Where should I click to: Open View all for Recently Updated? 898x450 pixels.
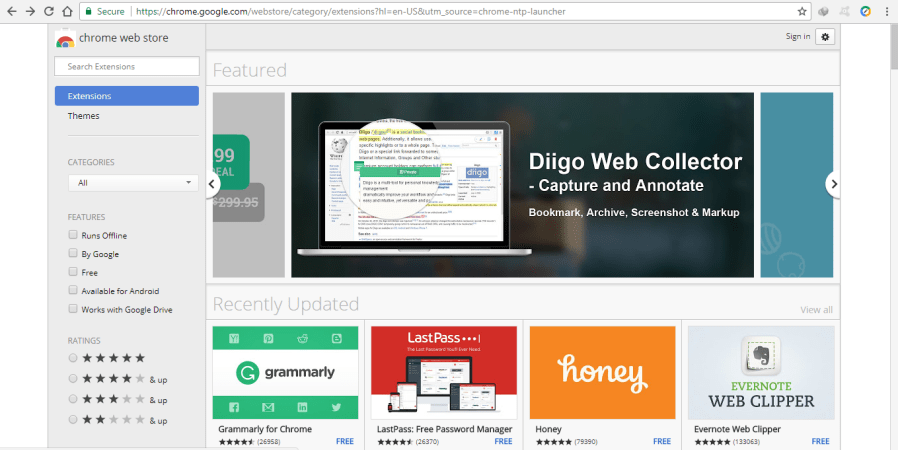point(816,310)
